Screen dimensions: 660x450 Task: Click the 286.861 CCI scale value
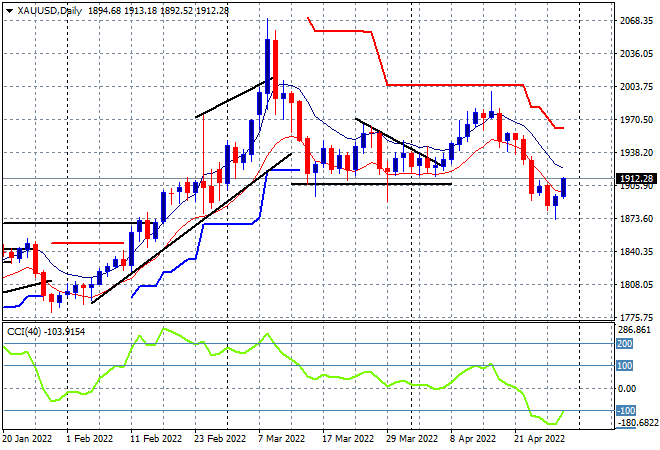[636, 330]
